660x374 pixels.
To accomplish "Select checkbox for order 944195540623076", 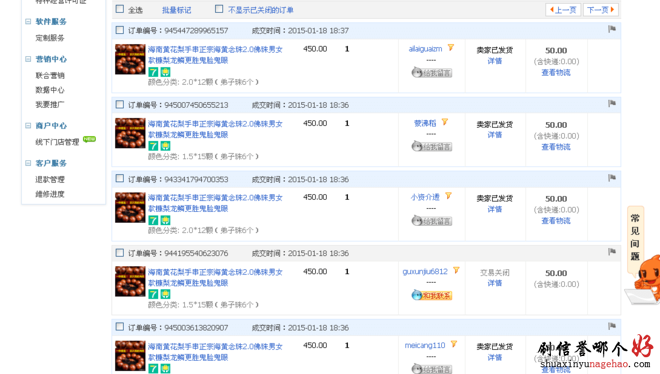I will 120,252.
